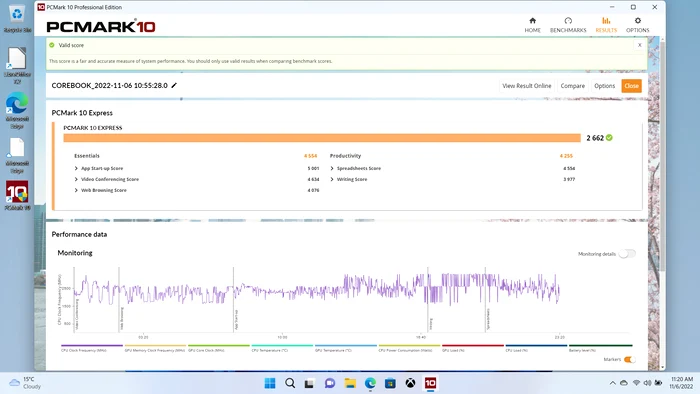Click the Compare button

[x=572, y=86]
